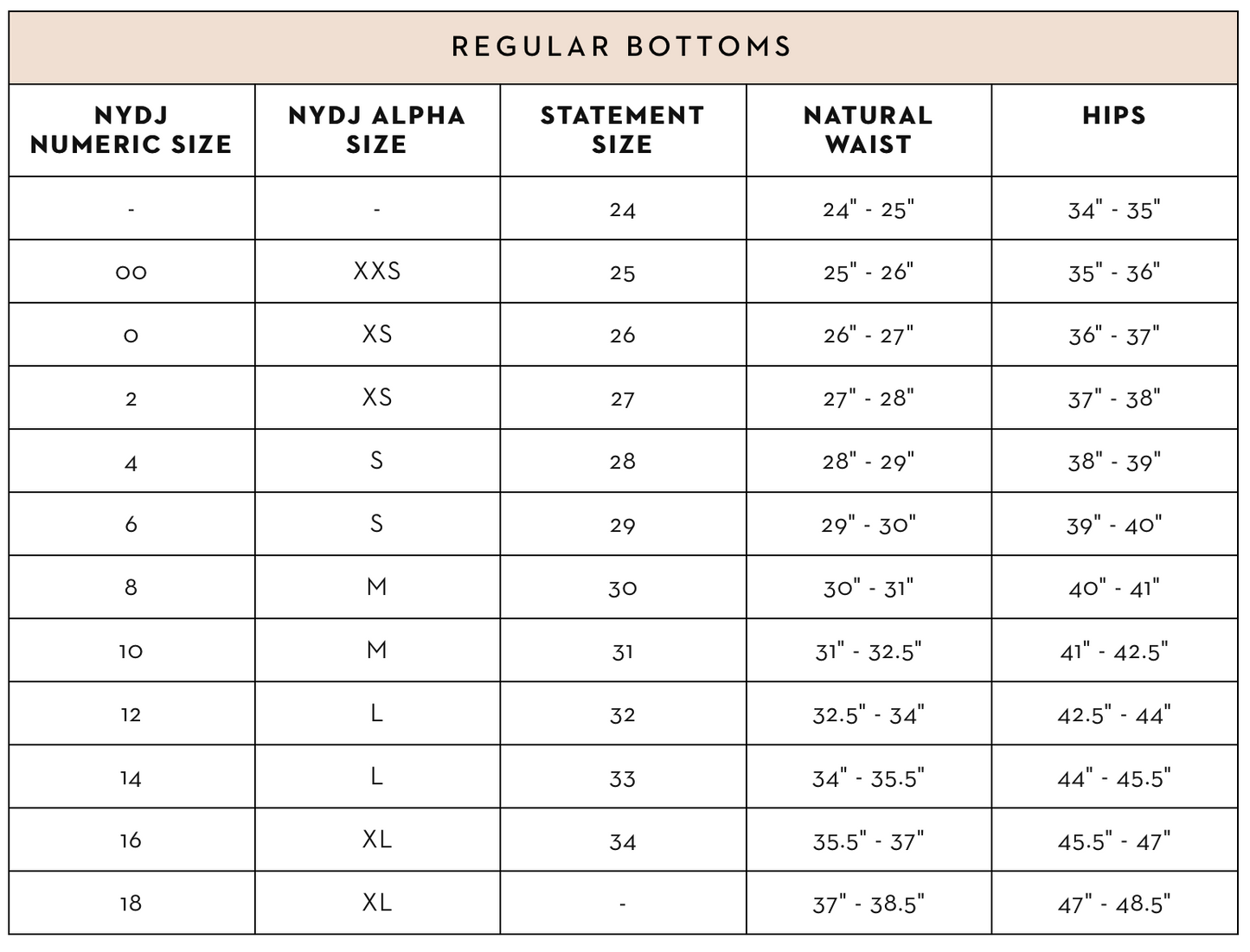The height and width of the screenshot is (952, 1250).
Task: Select the 42.5" - 44" hips cell
Action: point(1114,715)
